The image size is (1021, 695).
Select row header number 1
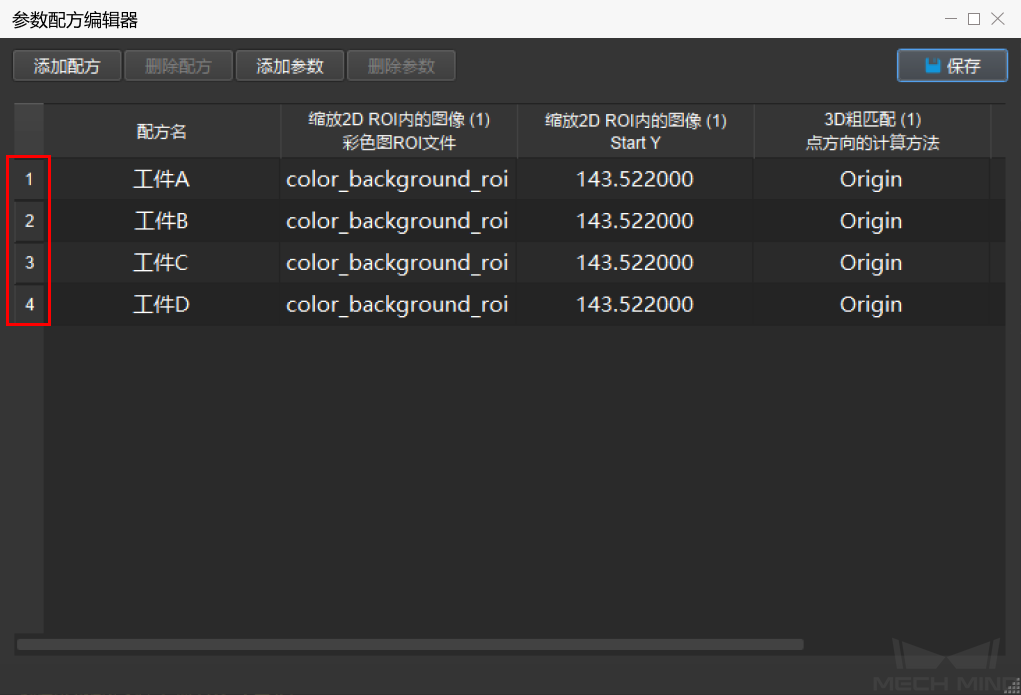29,179
